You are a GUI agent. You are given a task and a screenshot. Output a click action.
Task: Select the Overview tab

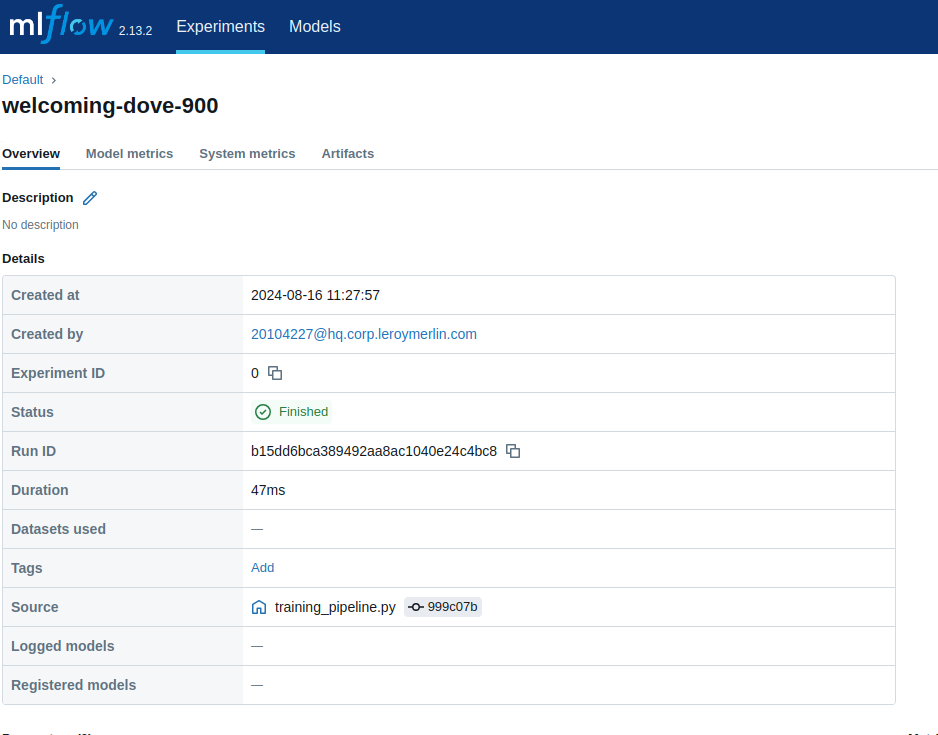pos(31,154)
